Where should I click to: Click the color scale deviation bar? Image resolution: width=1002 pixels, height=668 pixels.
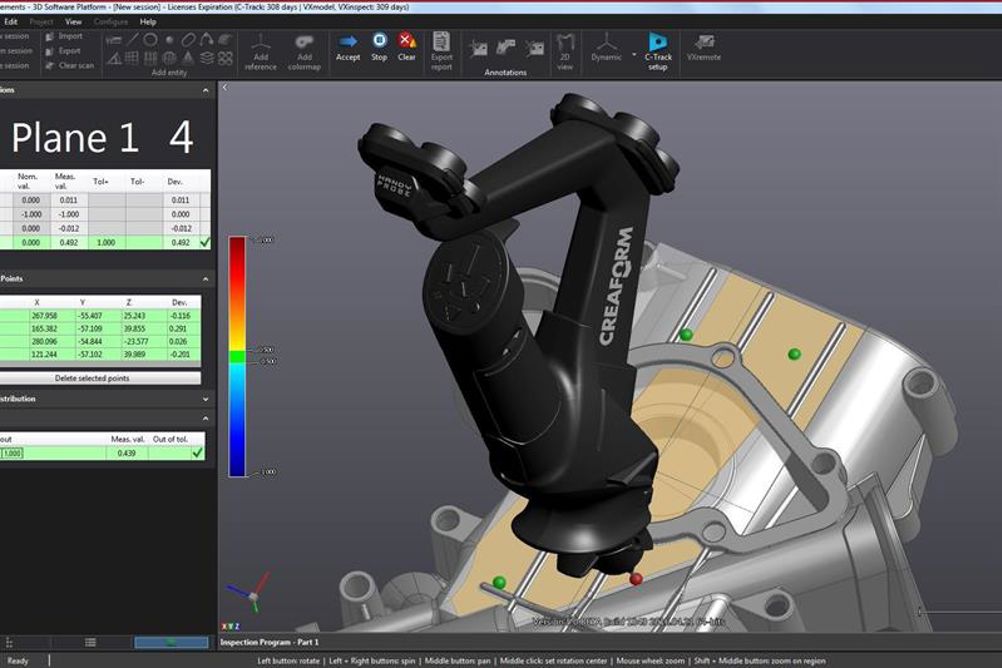[x=237, y=357]
